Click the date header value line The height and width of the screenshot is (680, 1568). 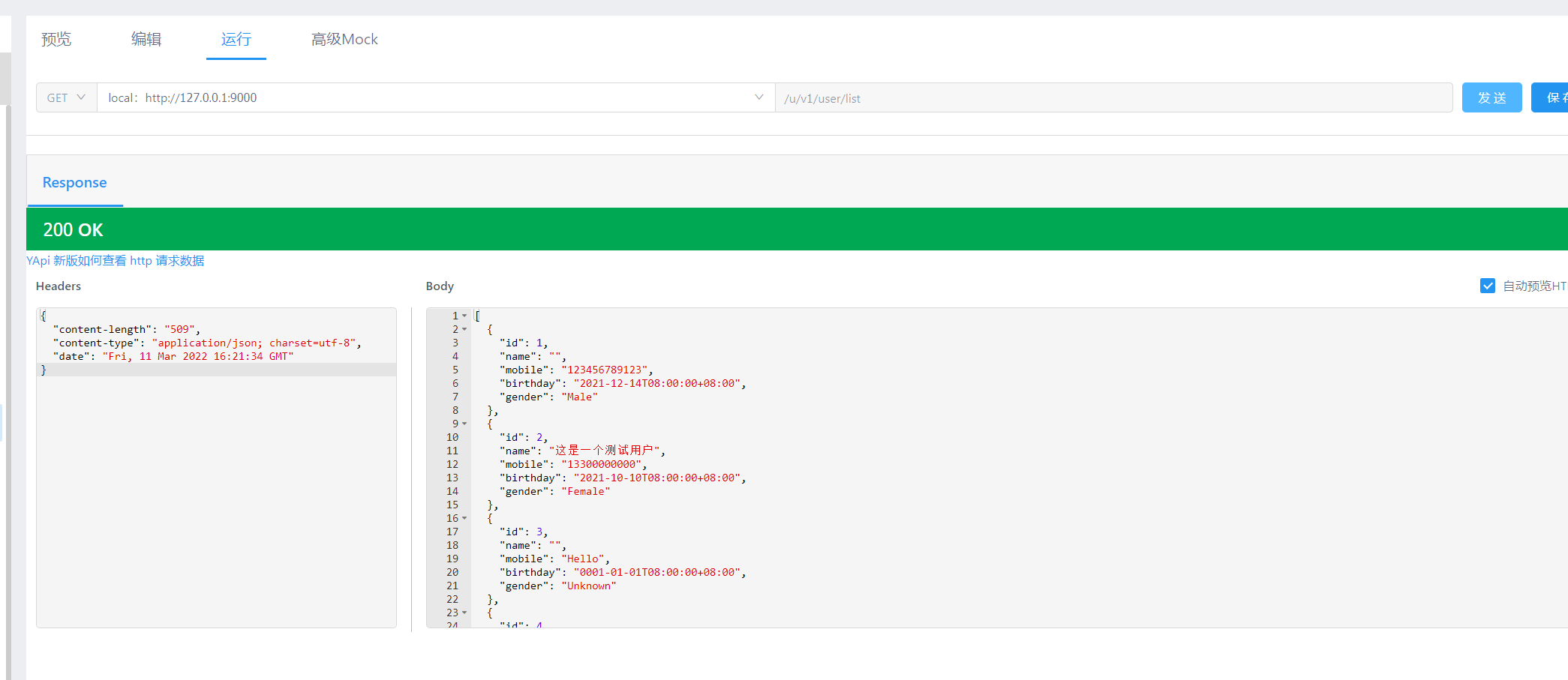click(x=173, y=356)
